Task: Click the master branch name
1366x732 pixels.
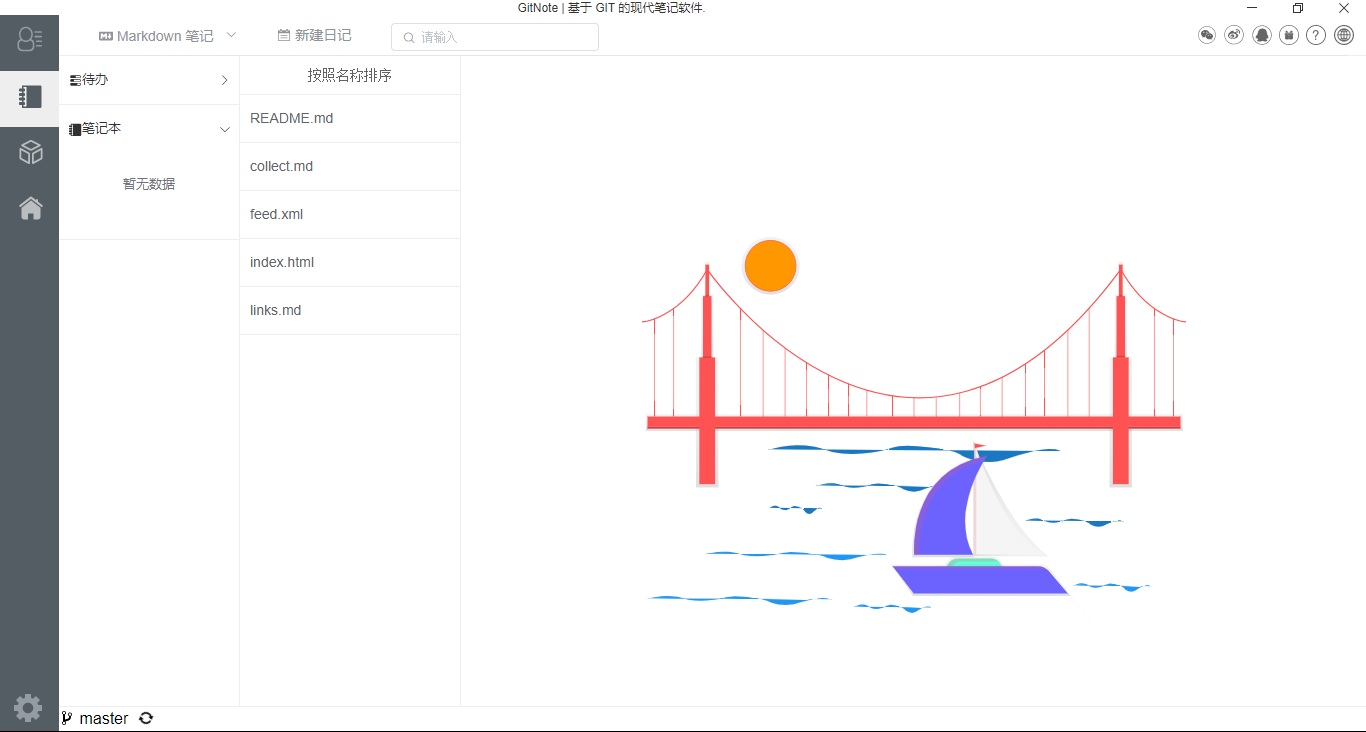Action: 104,718
